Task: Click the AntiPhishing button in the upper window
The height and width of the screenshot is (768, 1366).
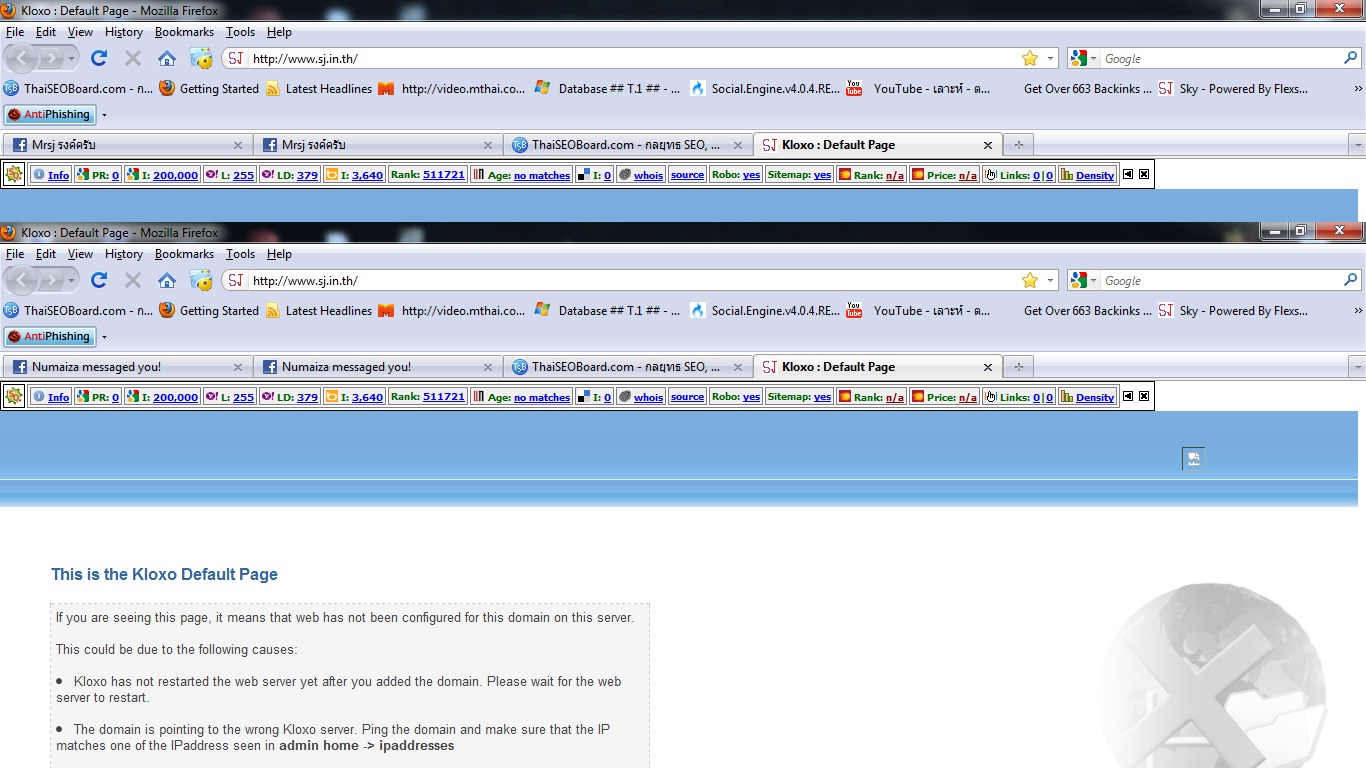Action: [x=49, y=115]
